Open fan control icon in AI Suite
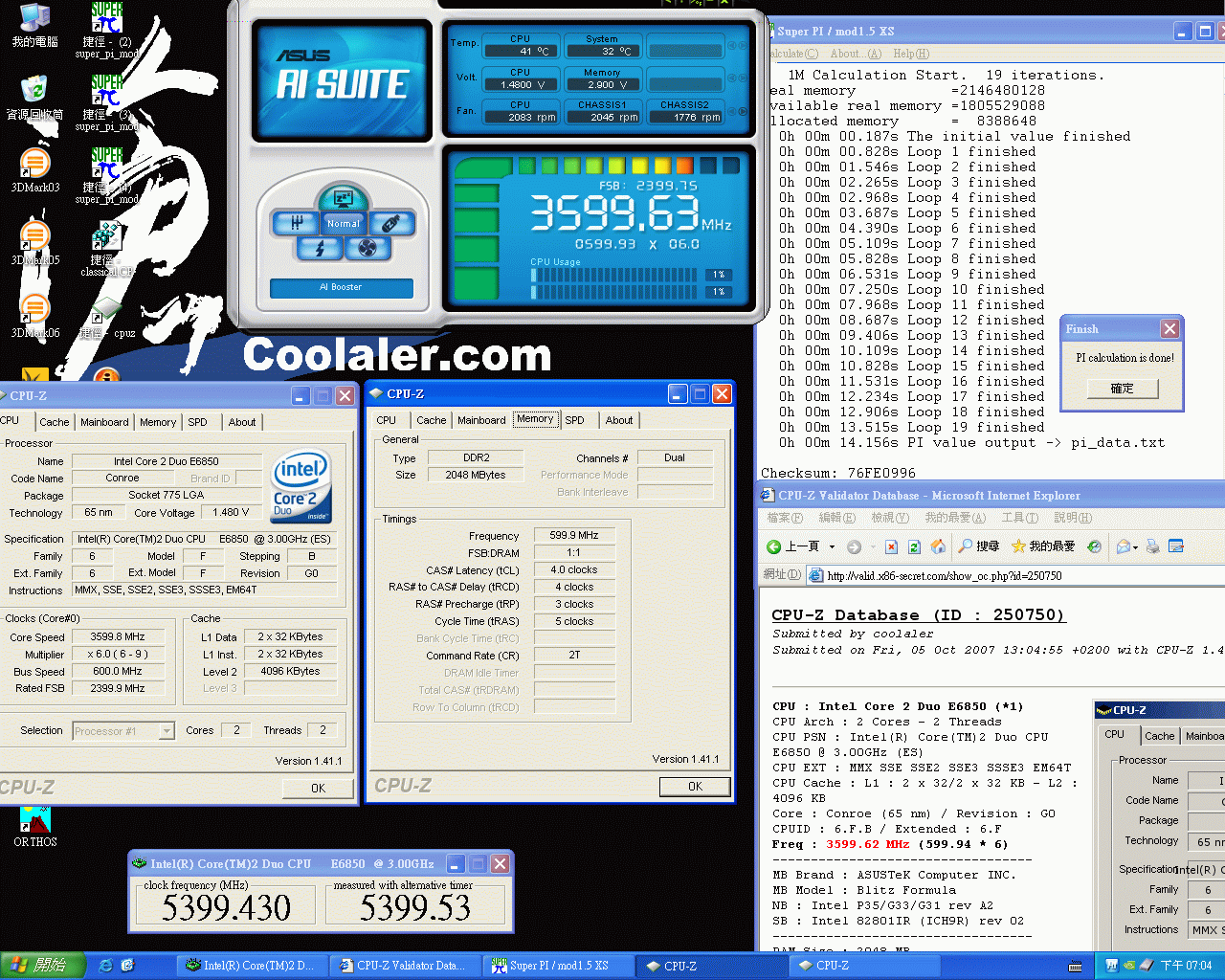Screen dimensions: 1225x980 367,248
